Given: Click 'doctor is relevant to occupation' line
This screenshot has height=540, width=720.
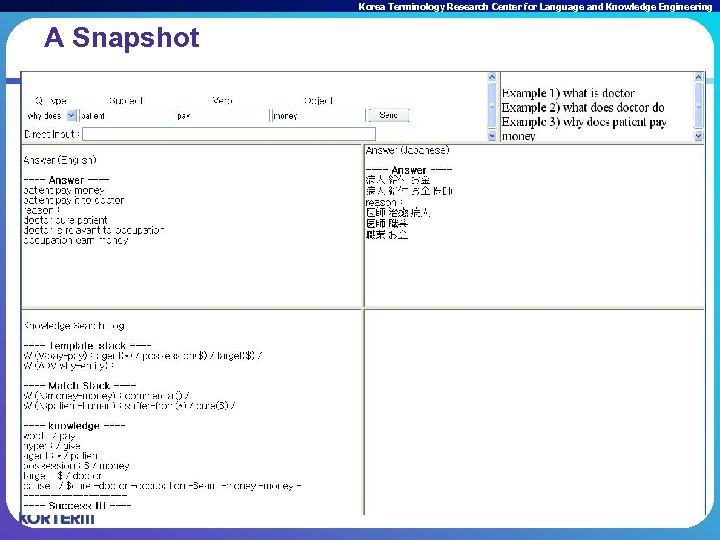Looking at the screenshot, I should tap(94, 230).
